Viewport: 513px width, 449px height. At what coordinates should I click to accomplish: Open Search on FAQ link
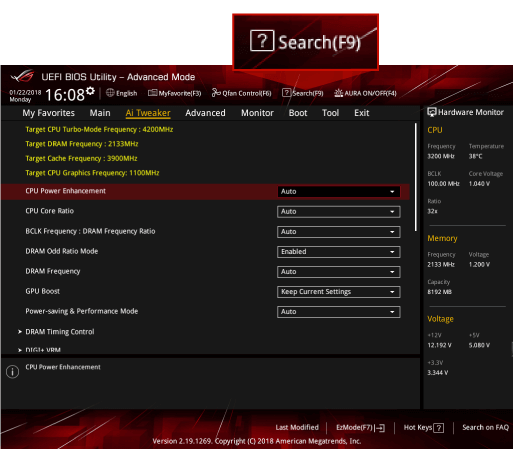click(485, 427)
